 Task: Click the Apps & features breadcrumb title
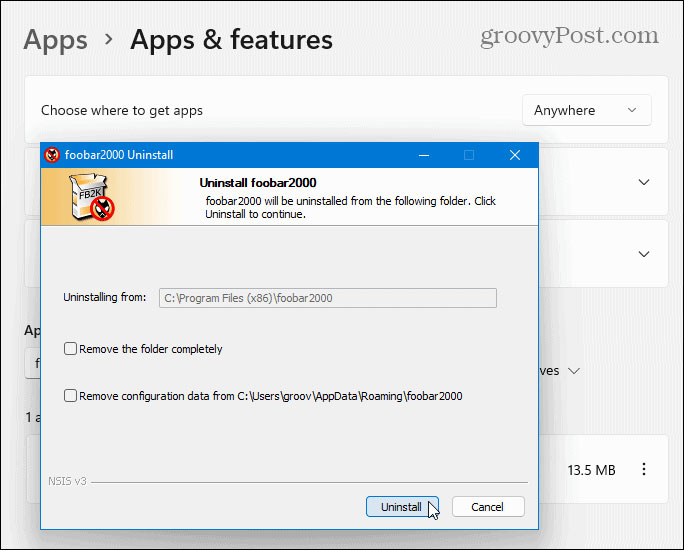(231, 40)
